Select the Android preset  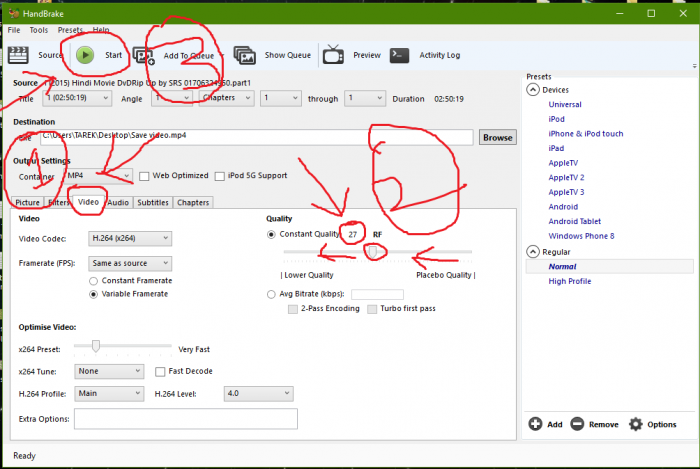tap(563, 207)
